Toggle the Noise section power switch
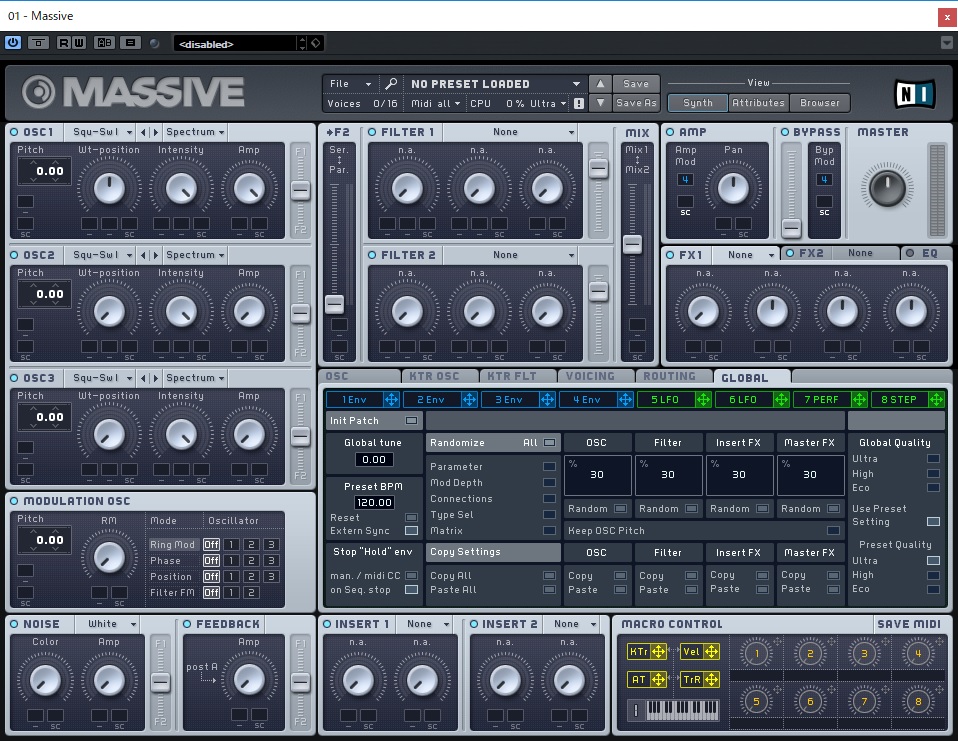 tap(14, 624)
